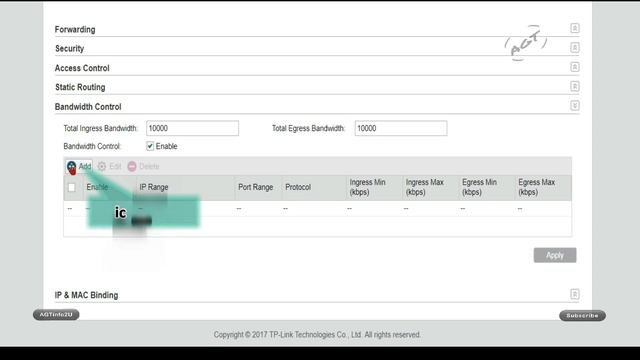Click the Add rule plus icon
The image size is (640, 360).
(x=71, y=166)
